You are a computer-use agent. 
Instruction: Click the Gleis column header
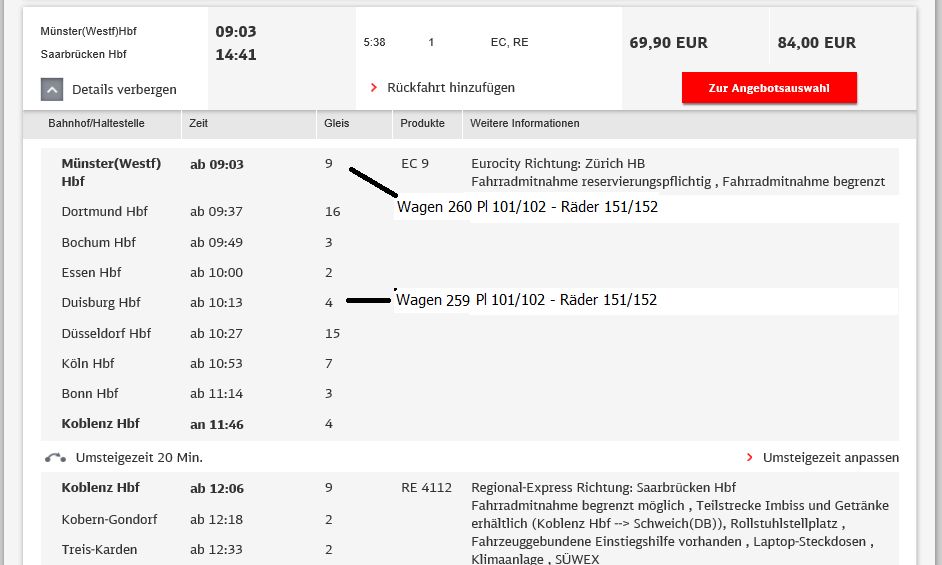[x=336, y=124]
